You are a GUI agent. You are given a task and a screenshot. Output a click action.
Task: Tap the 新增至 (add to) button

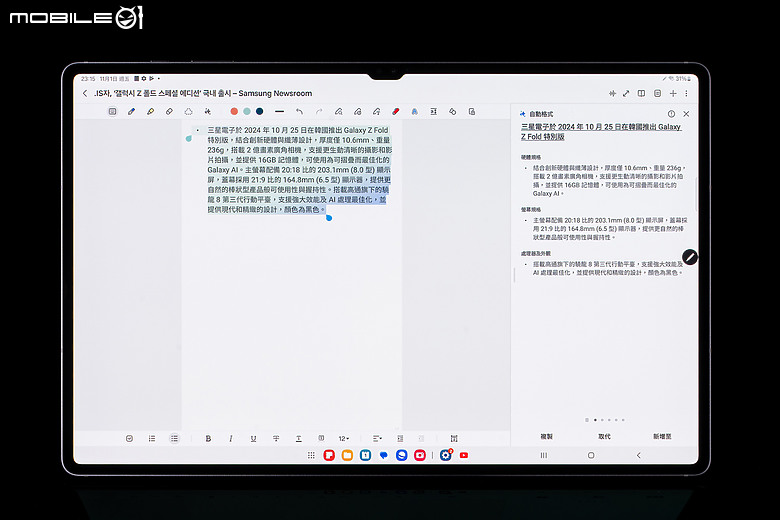[x=662, y=436]
